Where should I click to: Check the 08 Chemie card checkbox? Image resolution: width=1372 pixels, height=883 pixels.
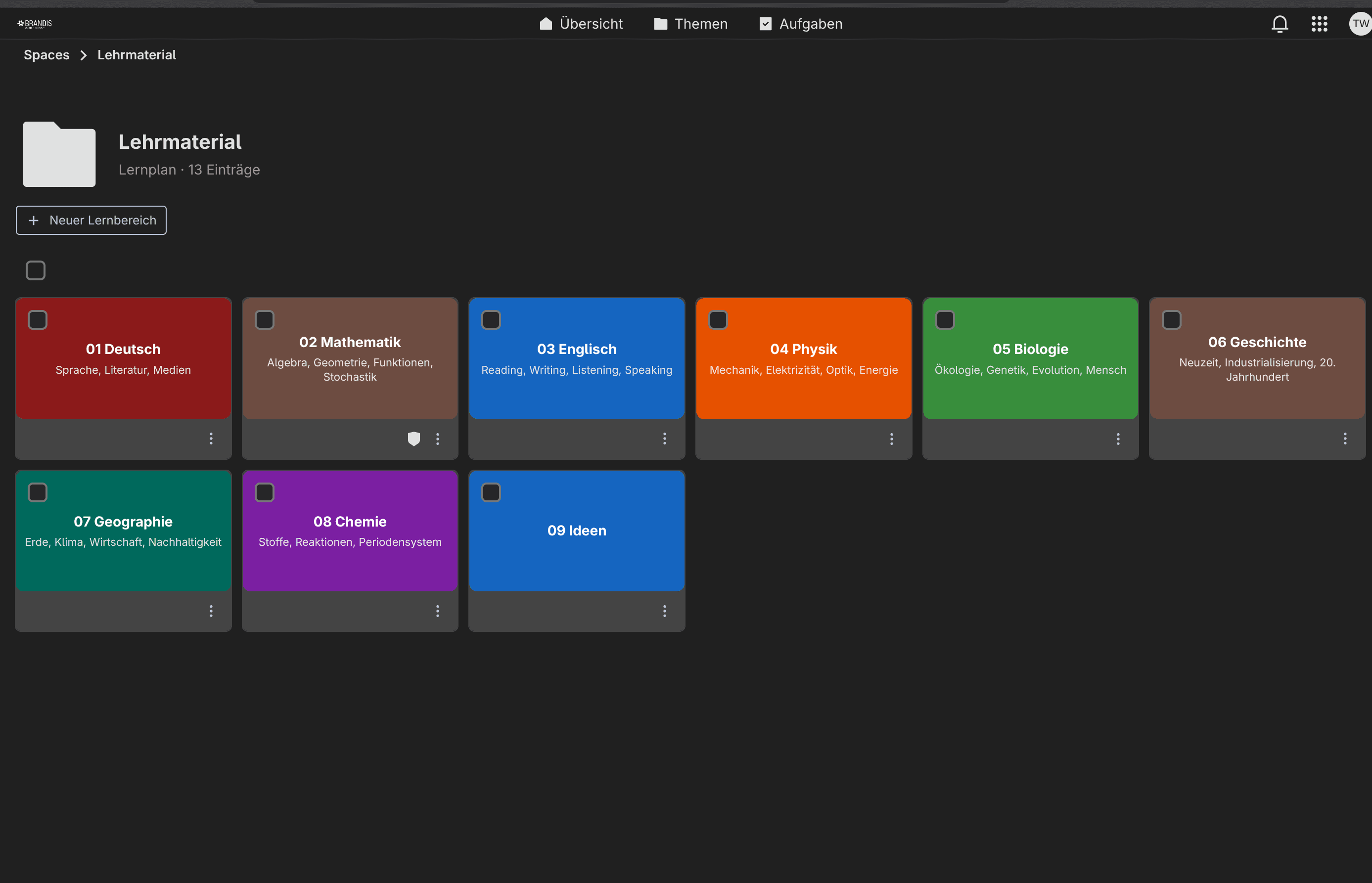click(265, 492)
